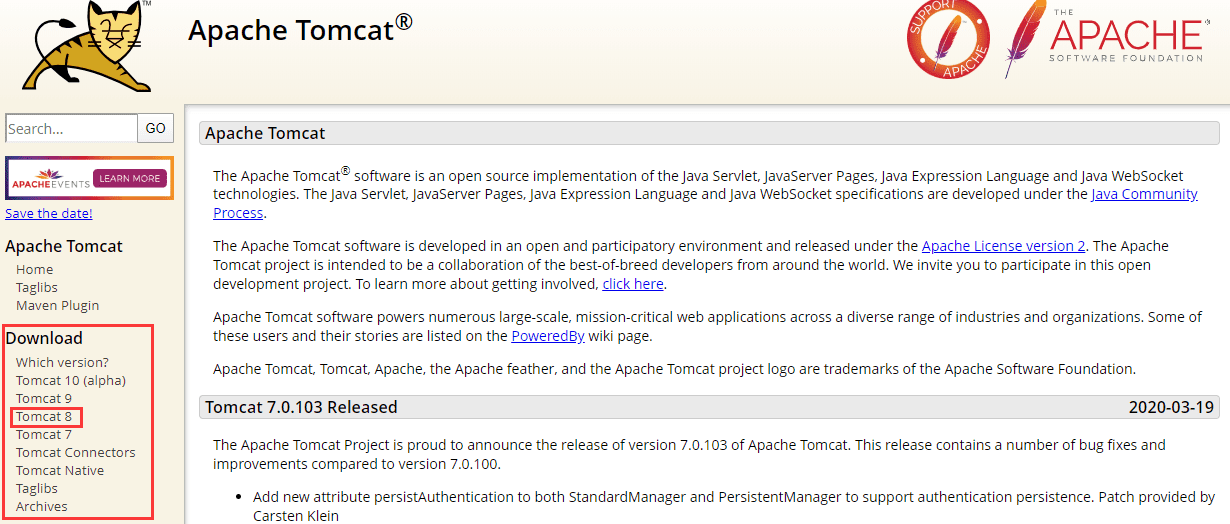
Task: Click the Download sidebar heading
Action: coord(44,338)
